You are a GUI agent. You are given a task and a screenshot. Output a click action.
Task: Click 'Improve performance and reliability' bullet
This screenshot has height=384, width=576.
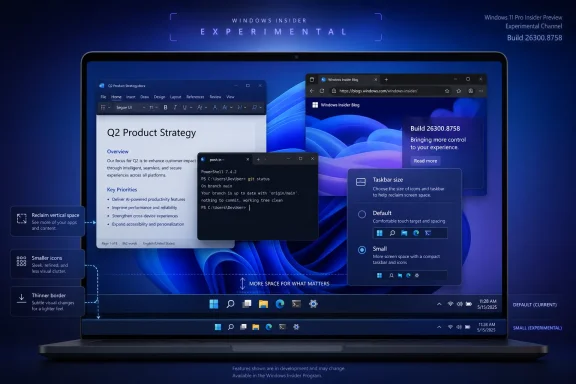tap(144, 208)
